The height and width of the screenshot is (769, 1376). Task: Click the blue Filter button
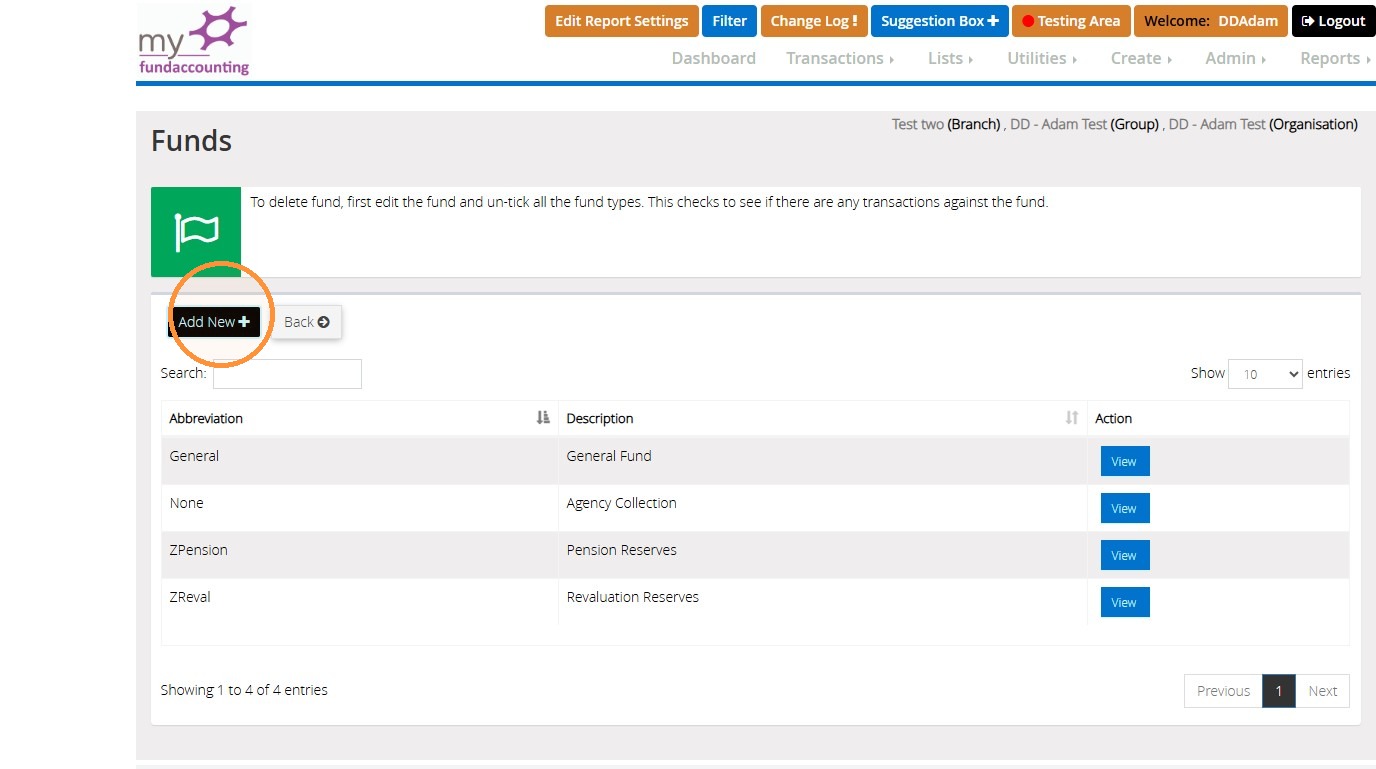point(729,21)
